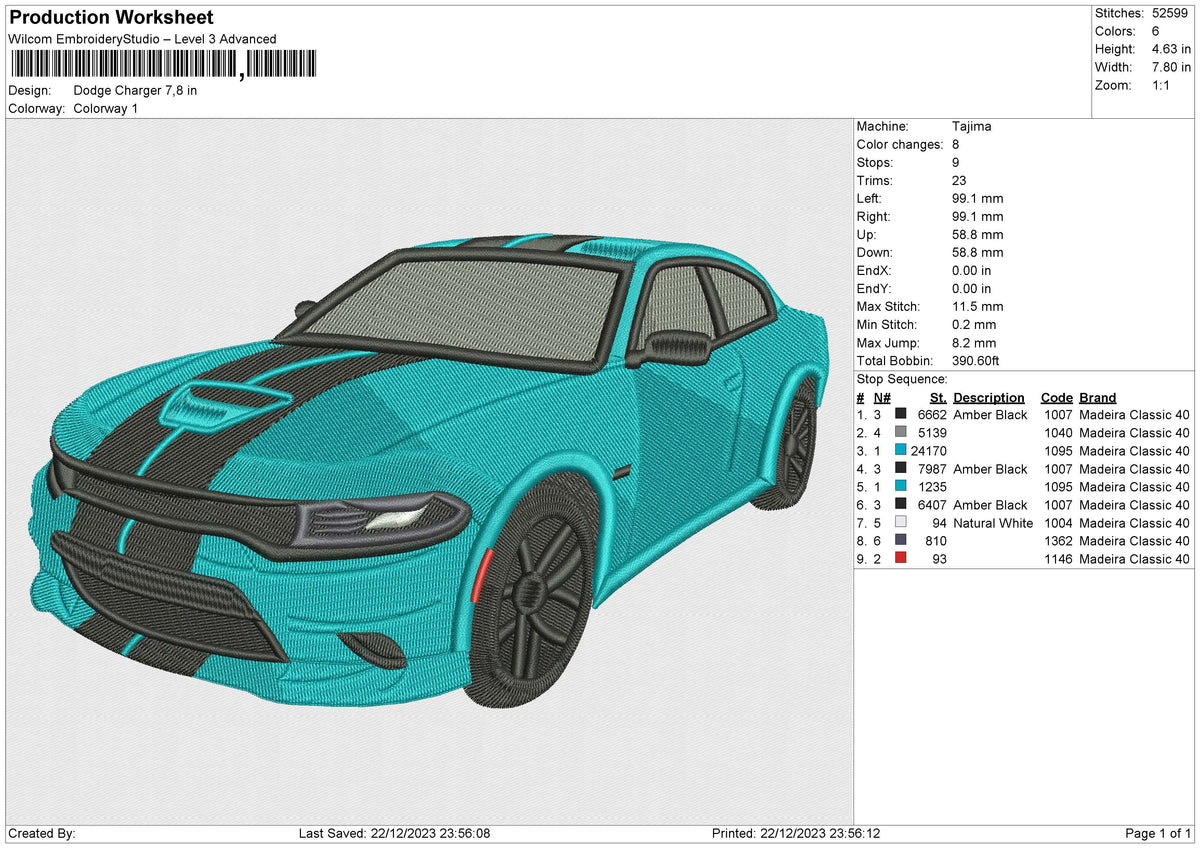Click the black swatch in stop 1
Screen dimensions: 1200x848
click(x=901, y=415)
